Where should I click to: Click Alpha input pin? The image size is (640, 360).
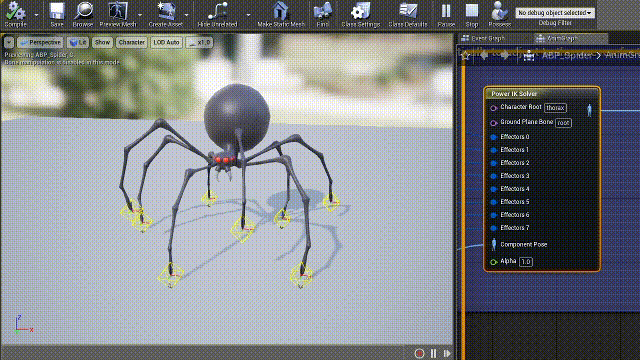click(493, 262)
